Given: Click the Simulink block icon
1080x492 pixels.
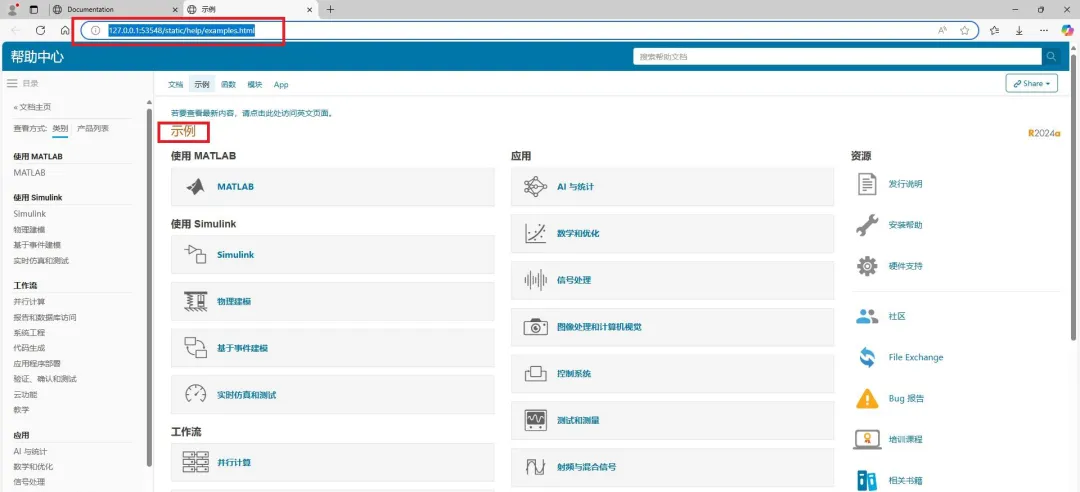Looking at the screenshot, I should [196, 254].
